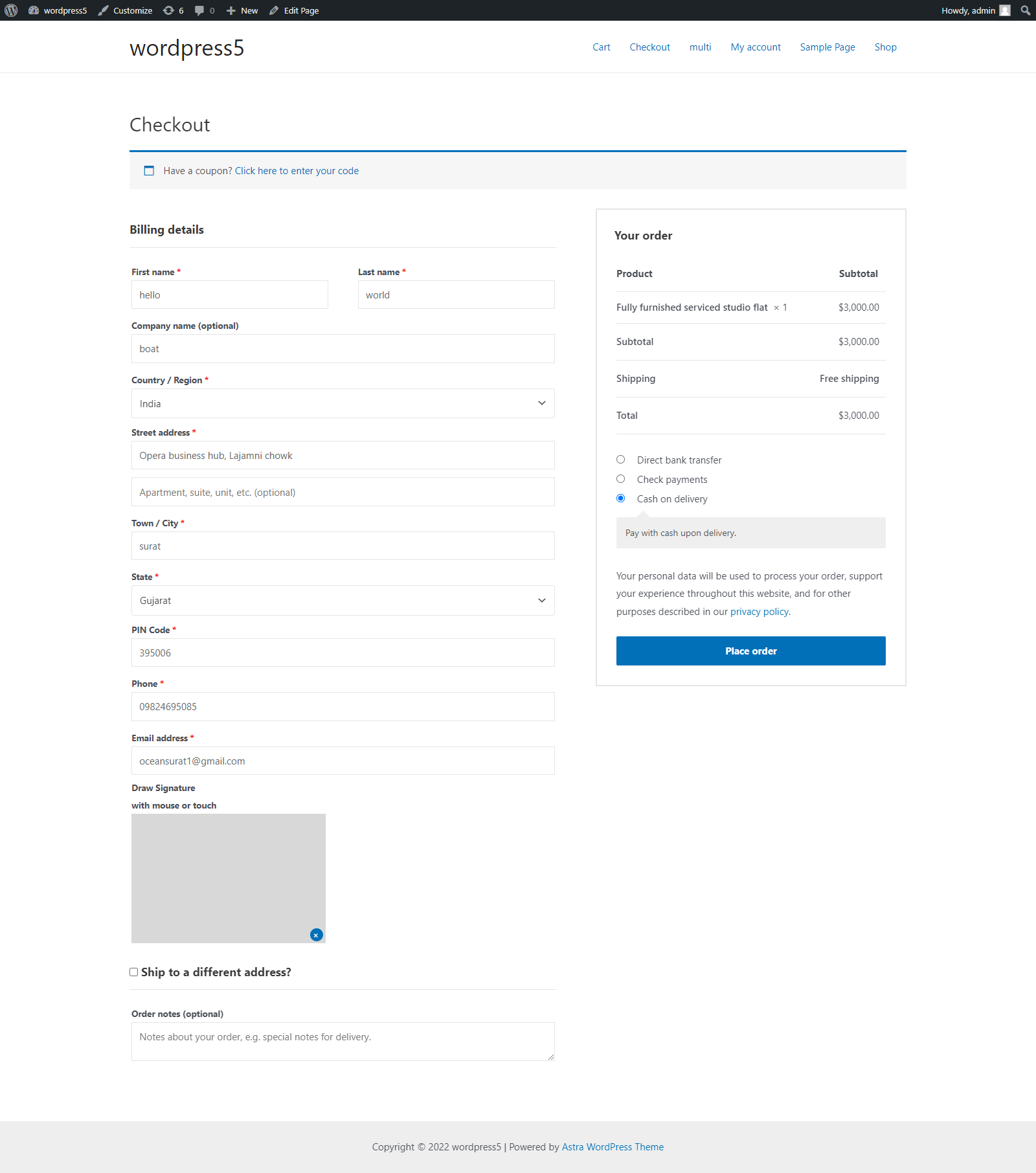The height and width of the screenshot is (1173, 1036).
Task: Click the Email address field
Action: 343,761
